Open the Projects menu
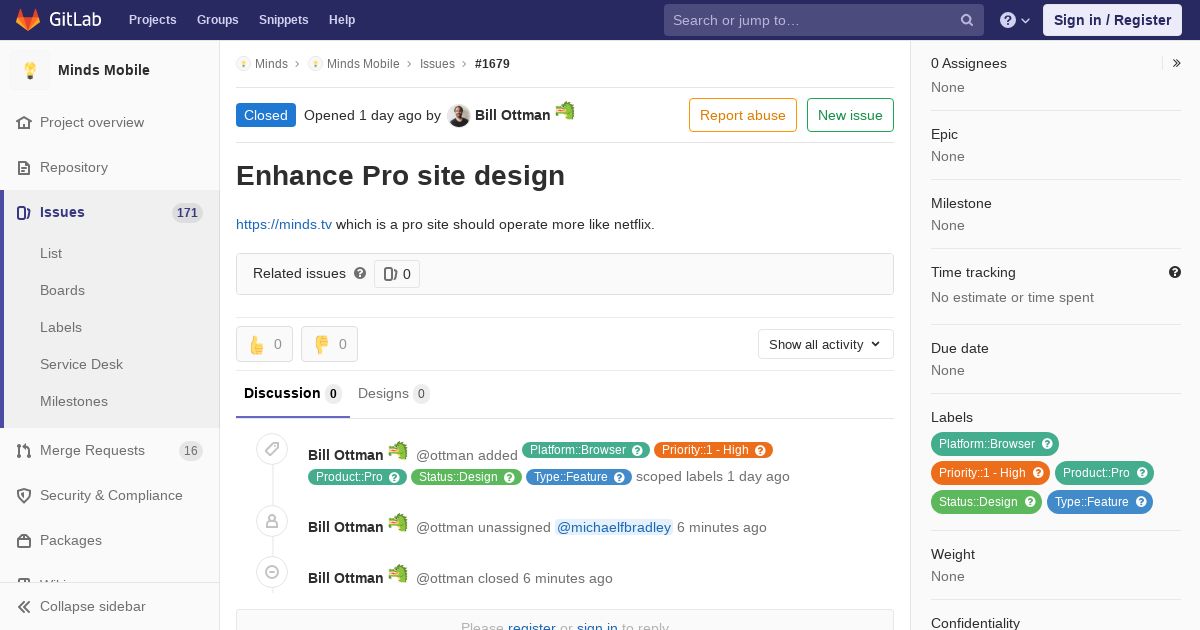The width and height of the screenshot is (1200, 630). [x=153, y=20]
